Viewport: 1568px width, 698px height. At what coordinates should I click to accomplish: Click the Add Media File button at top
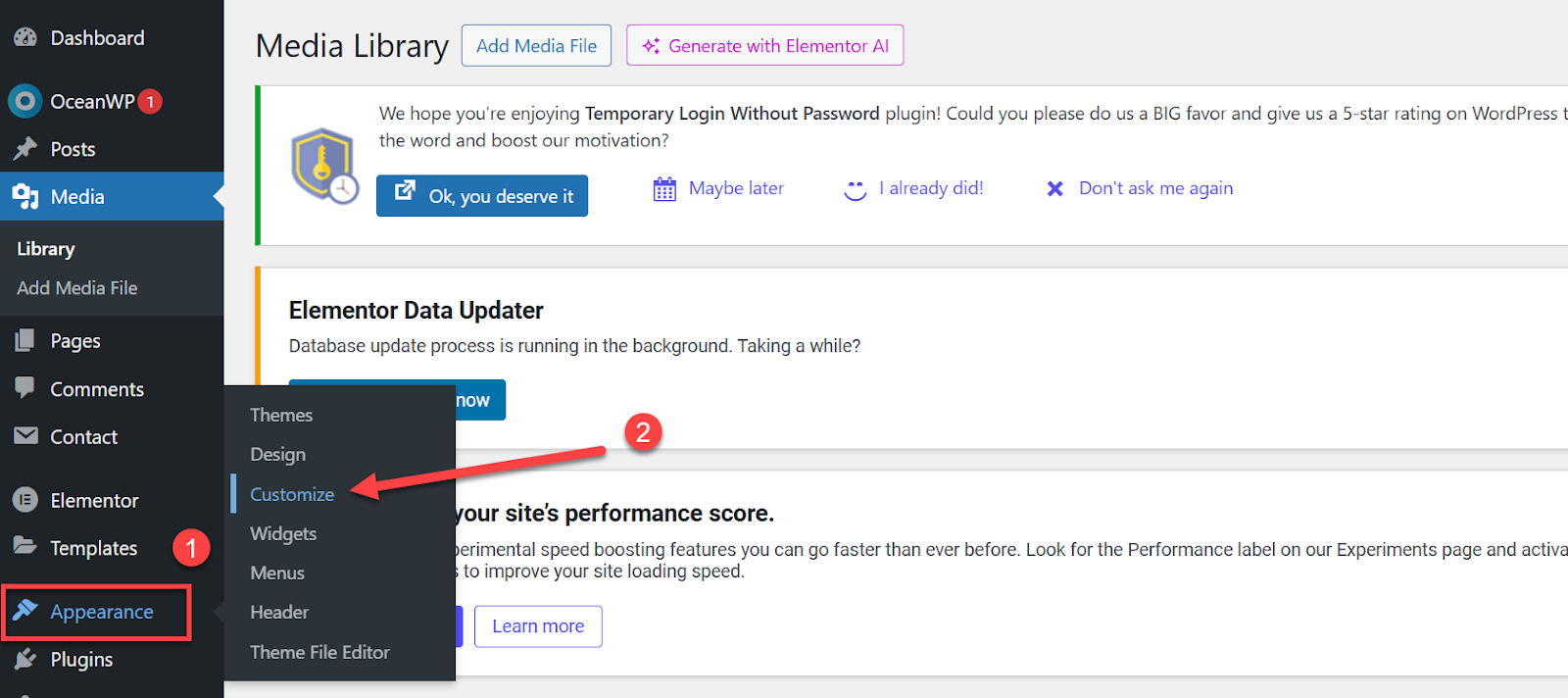(536, 46)
